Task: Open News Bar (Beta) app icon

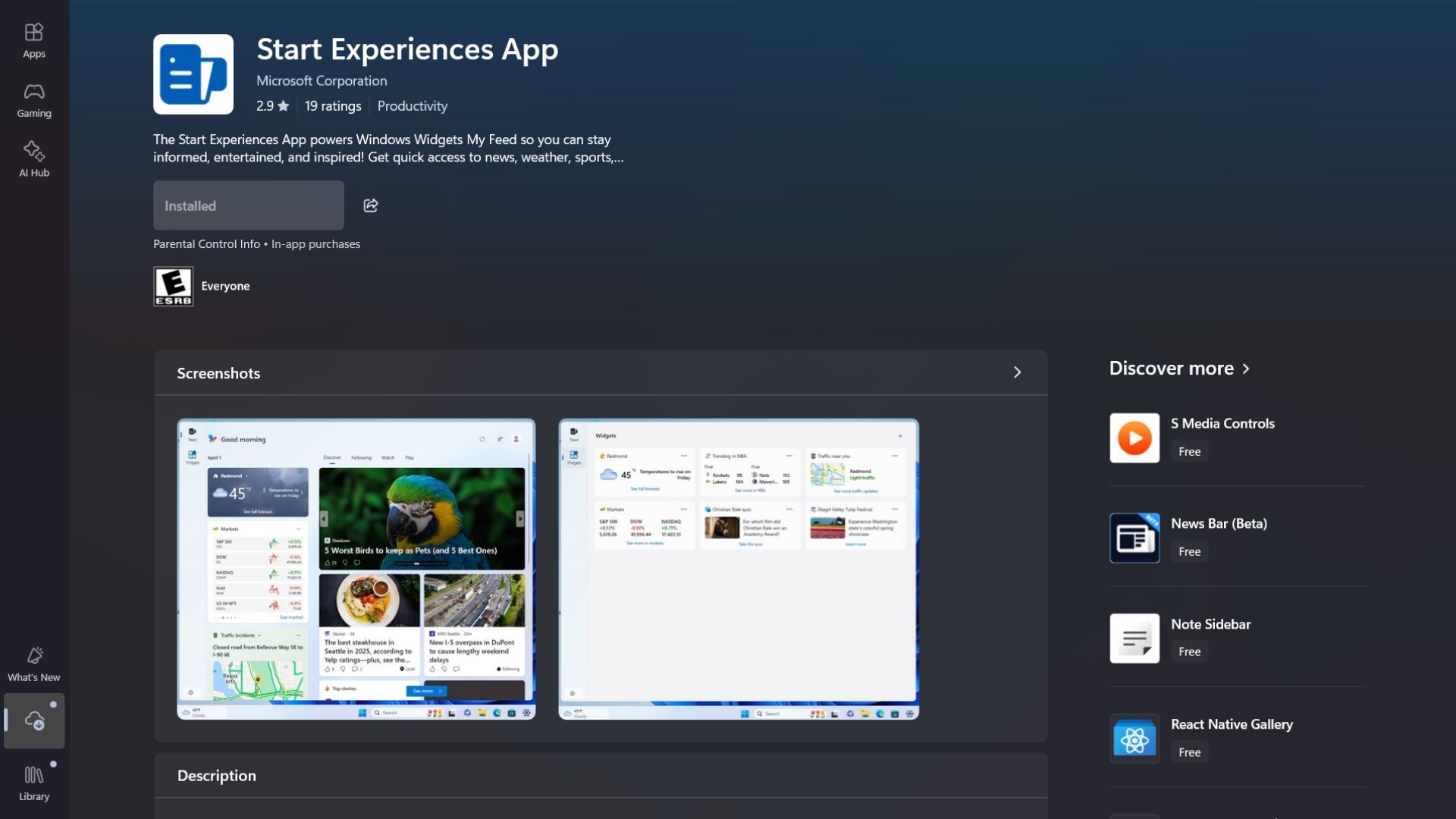Action: [x=1134, y=538]
